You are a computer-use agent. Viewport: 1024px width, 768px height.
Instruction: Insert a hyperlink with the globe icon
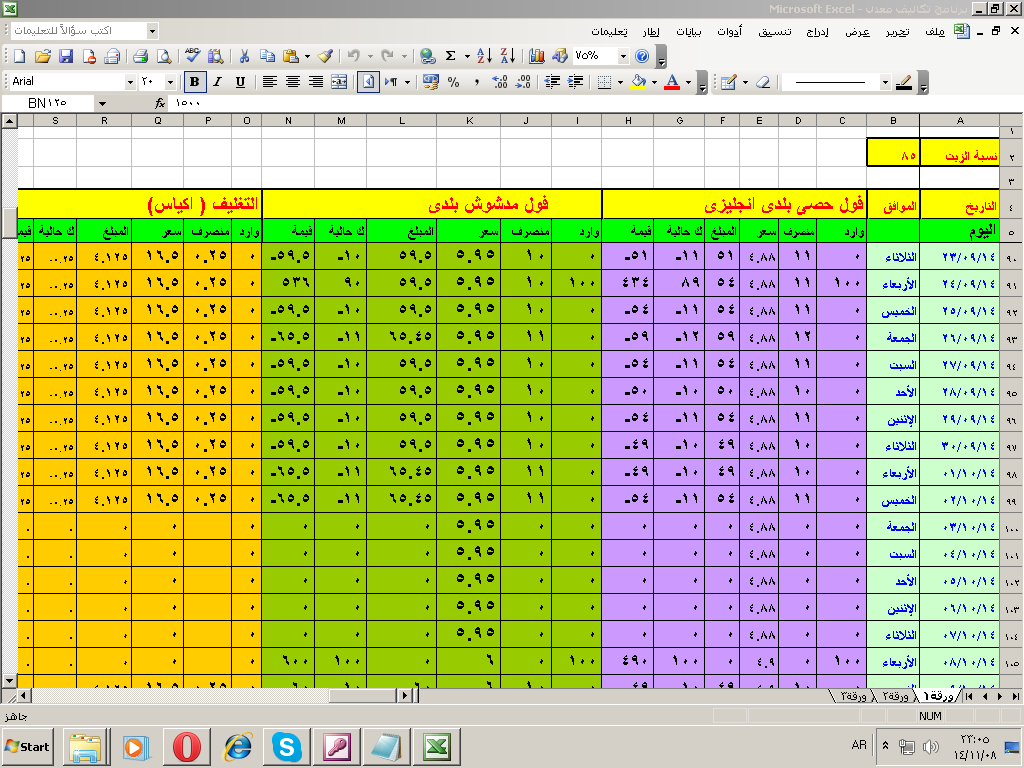pyautogui.click(x=427, y=56)
